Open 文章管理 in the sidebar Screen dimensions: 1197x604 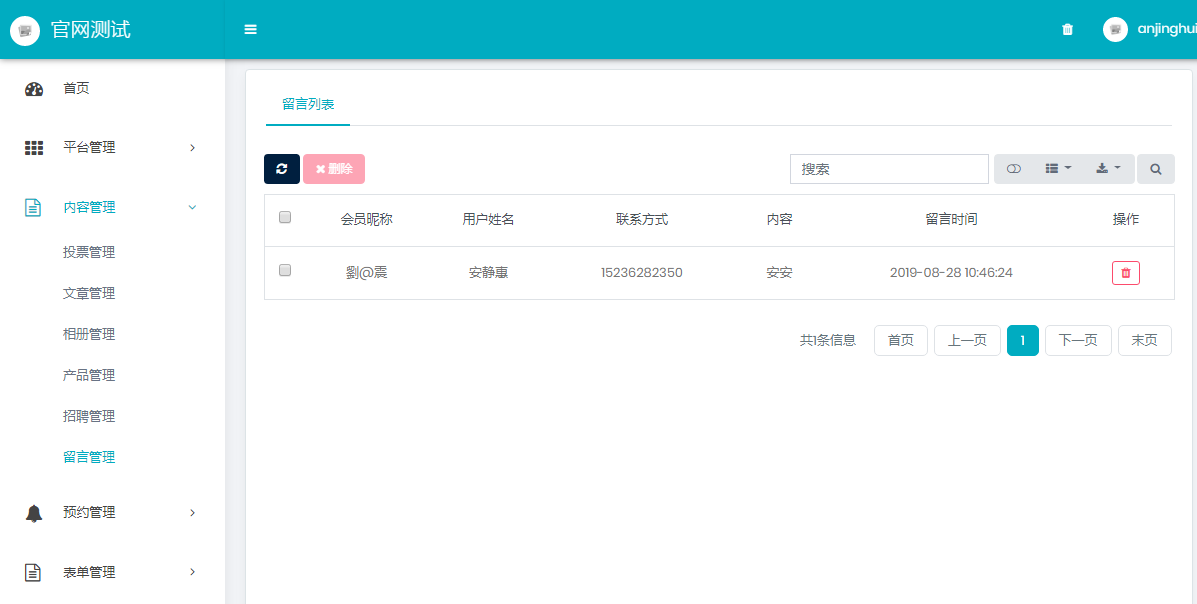pyautogui.click(x=89, y=293)
